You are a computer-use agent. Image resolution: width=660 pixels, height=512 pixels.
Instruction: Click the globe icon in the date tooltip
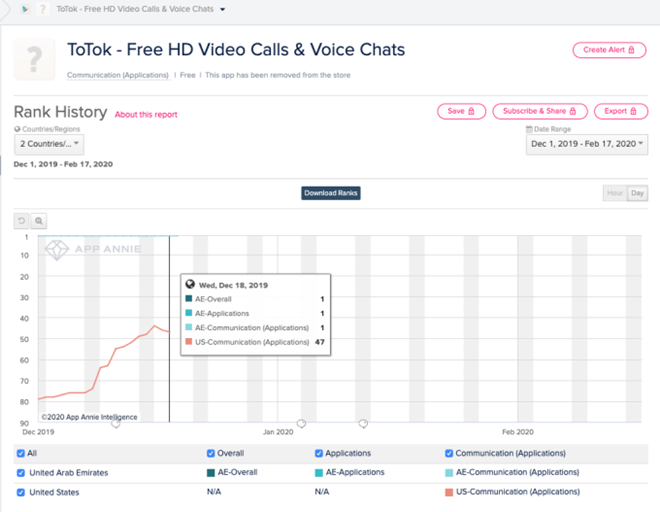pos(190,284)
